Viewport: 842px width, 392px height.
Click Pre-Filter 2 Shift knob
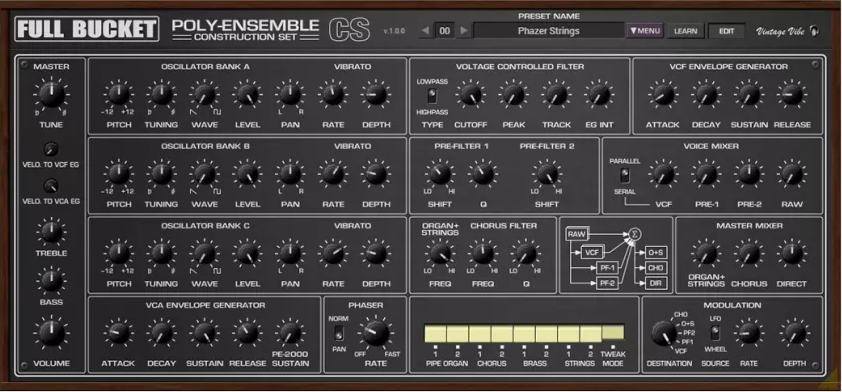pos(547,174)
